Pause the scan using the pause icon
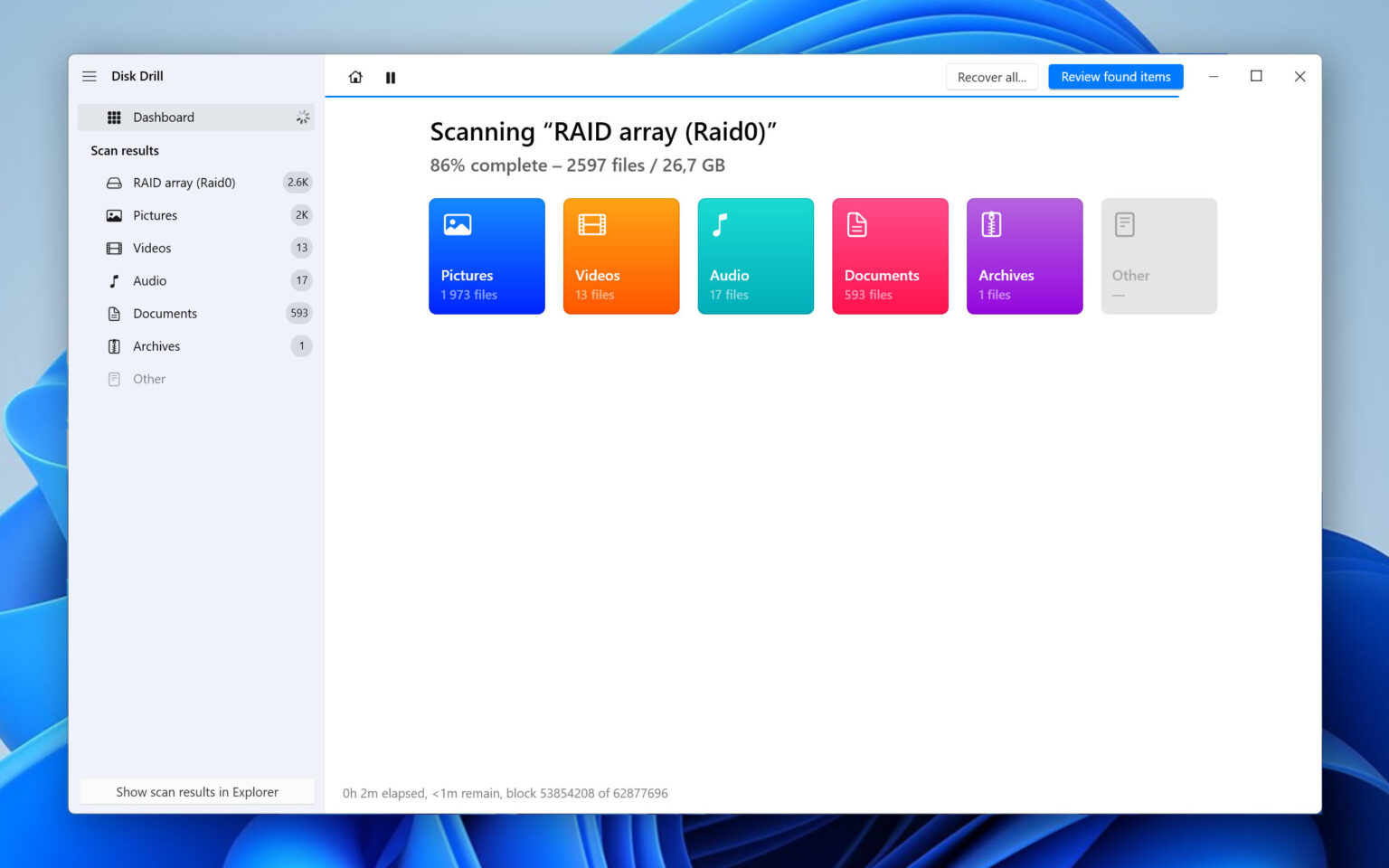Image resolution: width=1389 pixels, height=868 pixels. 390,77
